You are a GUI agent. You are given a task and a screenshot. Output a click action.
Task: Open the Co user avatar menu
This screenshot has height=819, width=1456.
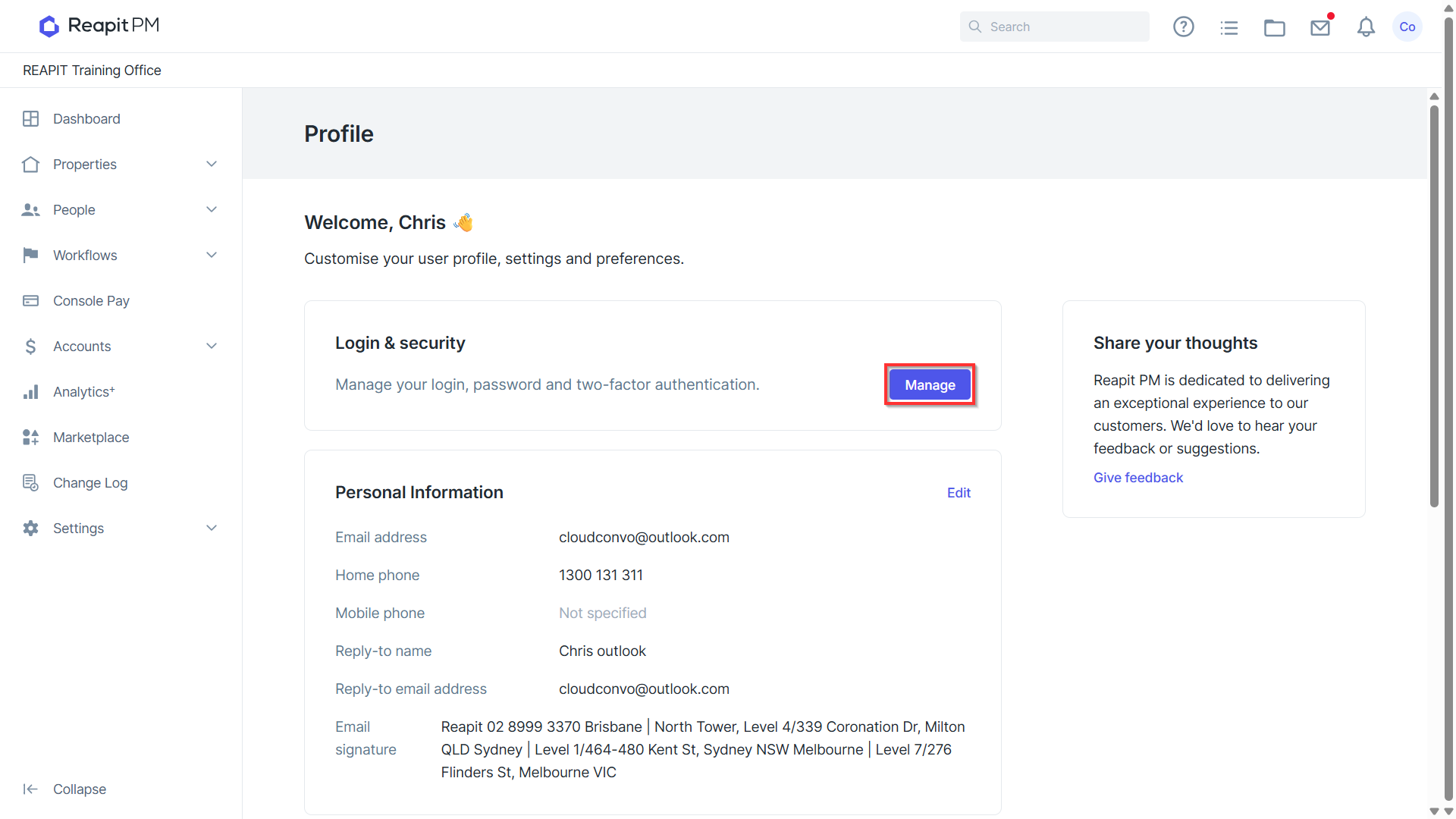coord(1407,27)
